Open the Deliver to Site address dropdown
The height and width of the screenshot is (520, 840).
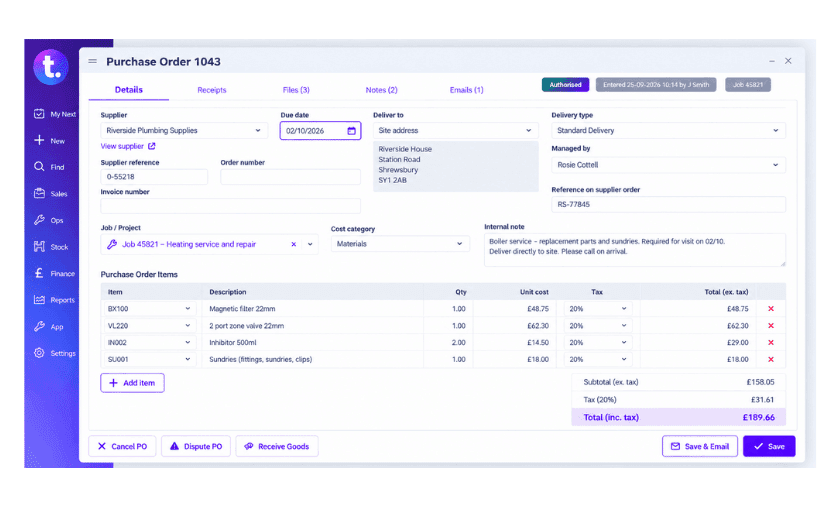tap(455, 131)
